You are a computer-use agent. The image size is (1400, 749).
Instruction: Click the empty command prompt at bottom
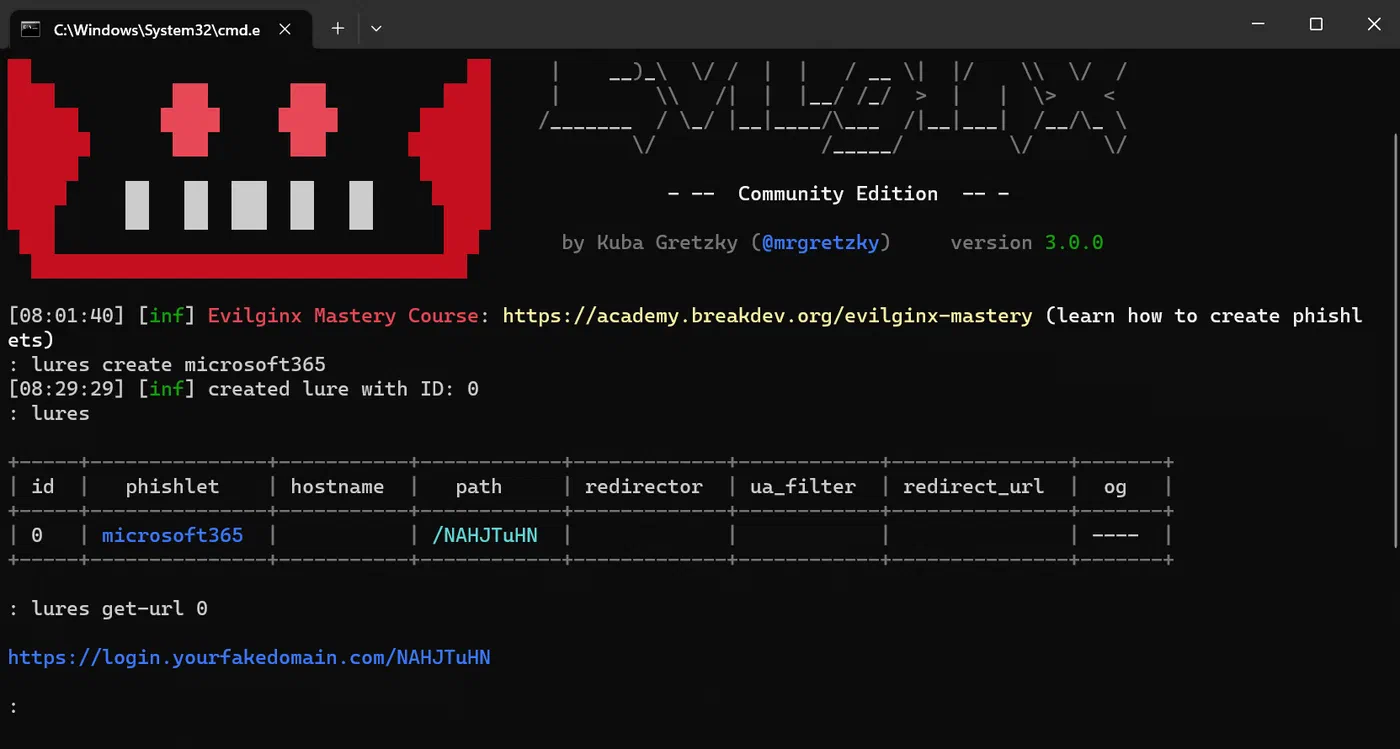tap(13, 707)
